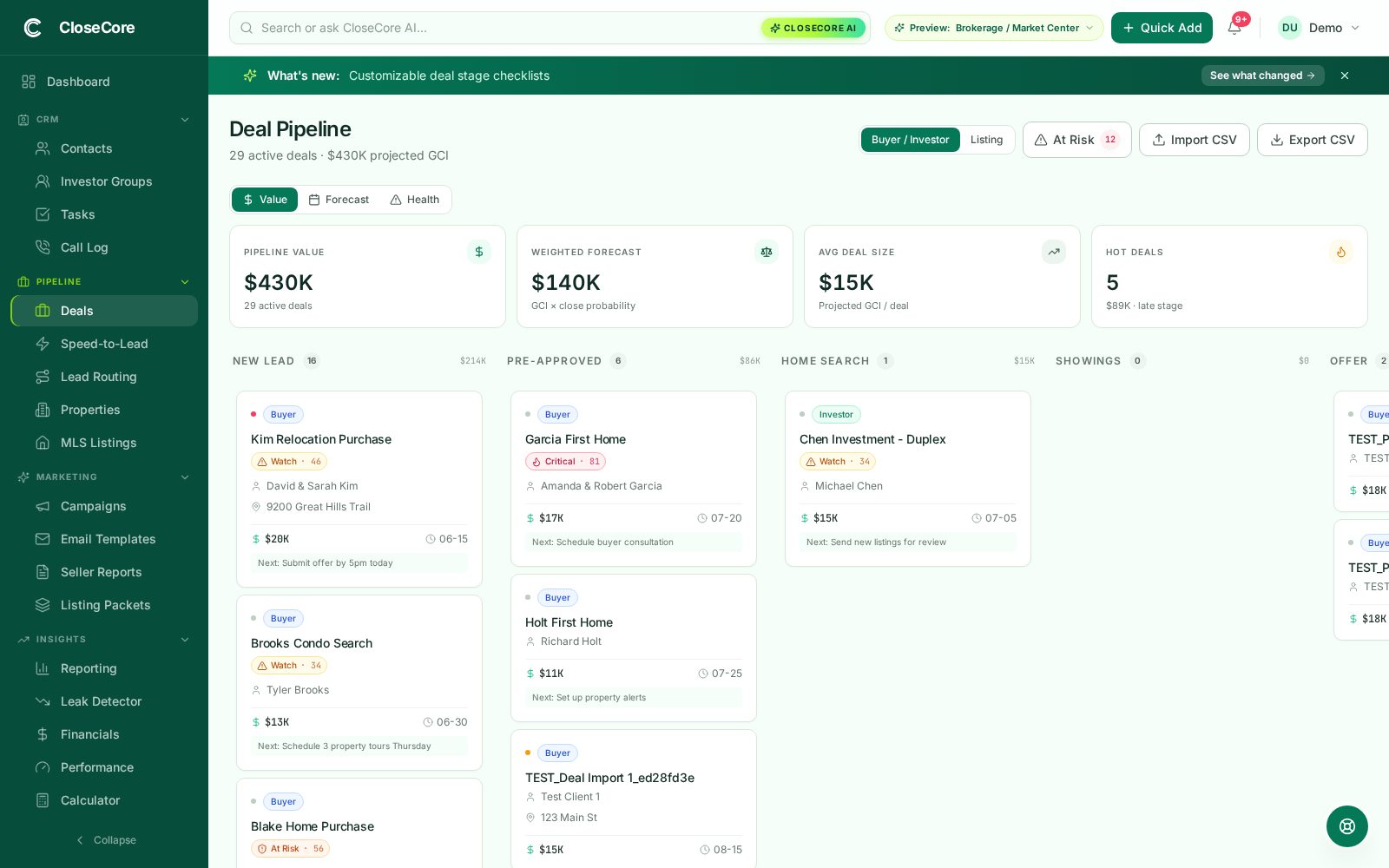
Task: Toggle the At Risk filter
Action: point(1076,140)
